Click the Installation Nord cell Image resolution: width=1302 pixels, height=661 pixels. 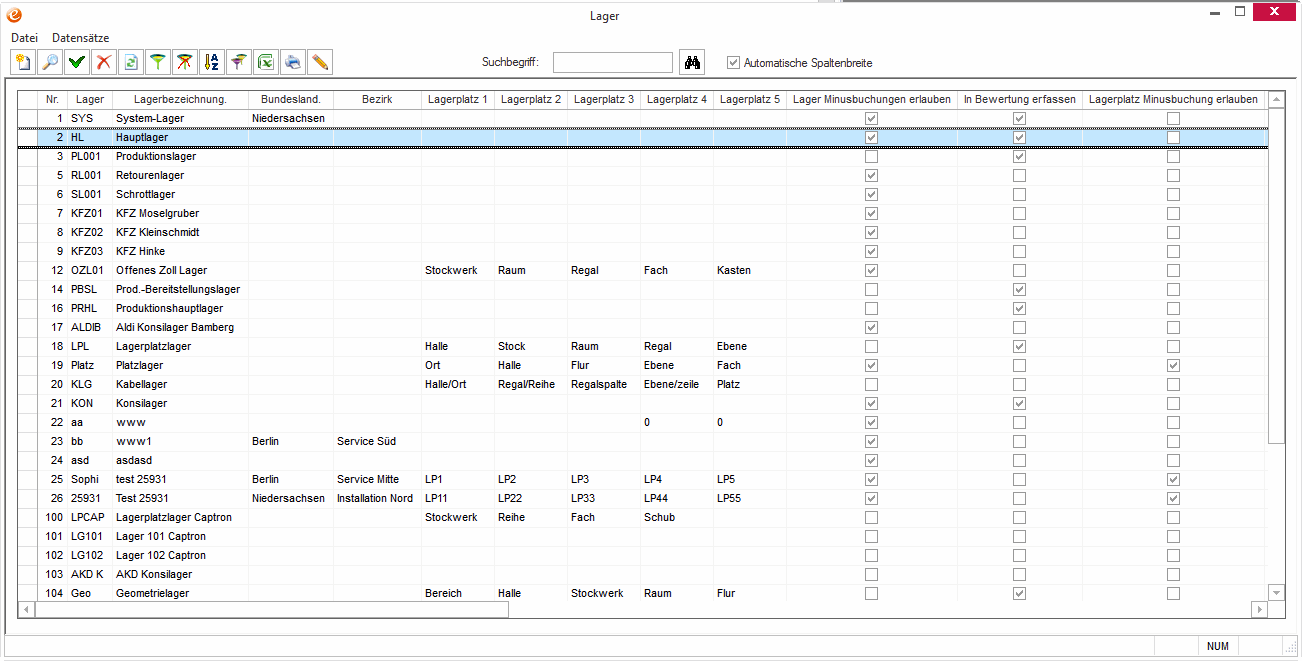(377, 498)
